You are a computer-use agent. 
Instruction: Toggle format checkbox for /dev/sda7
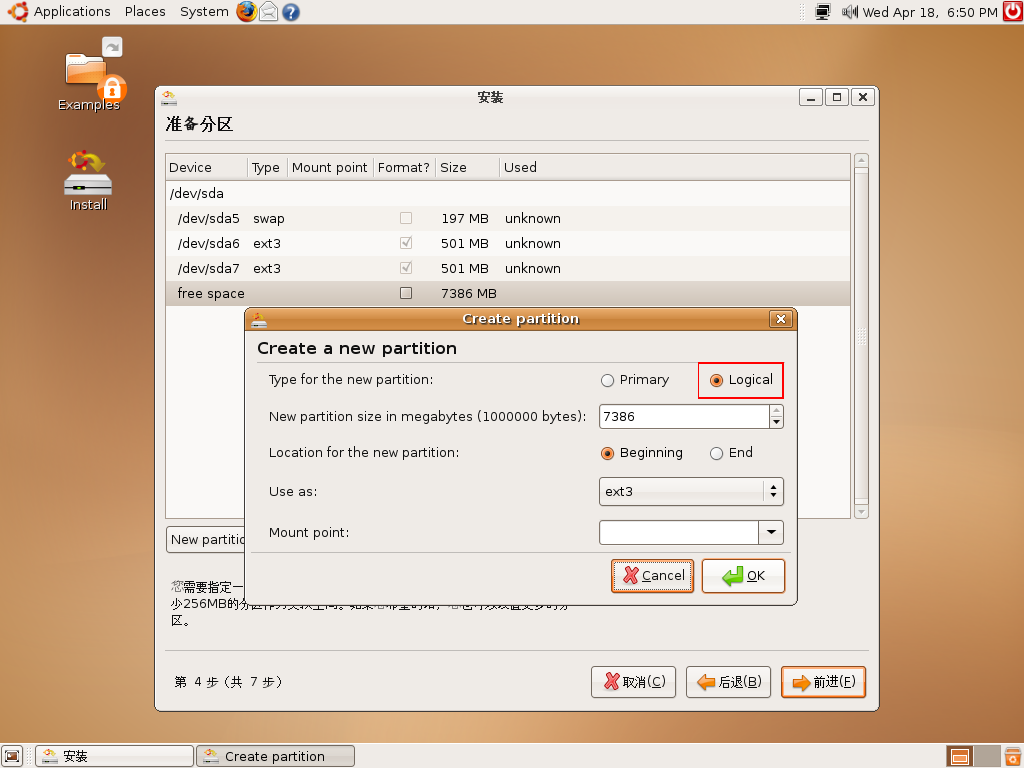point(406,268)
